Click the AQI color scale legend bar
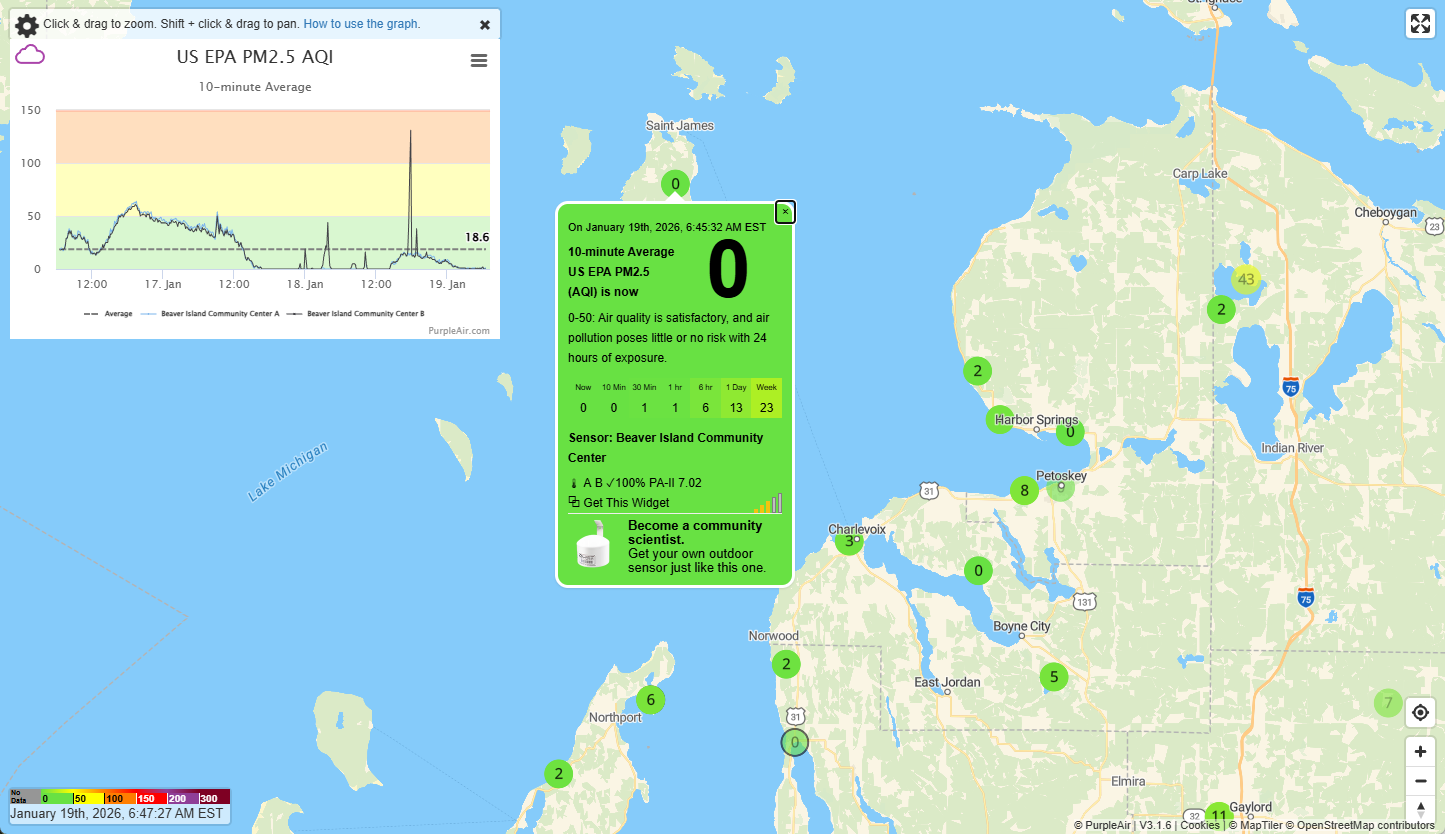Viewport: 1445px width, 834px height. 120,797
